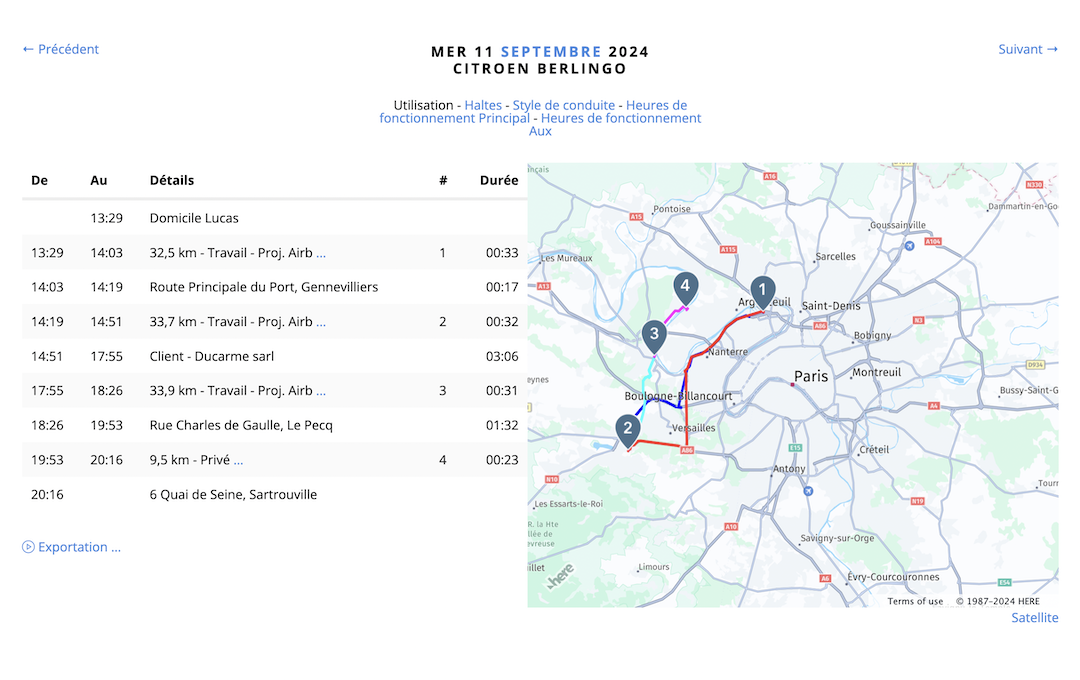Switch to the Haltes view
This screenshot has height=680, width=1080.
point(483,105)
